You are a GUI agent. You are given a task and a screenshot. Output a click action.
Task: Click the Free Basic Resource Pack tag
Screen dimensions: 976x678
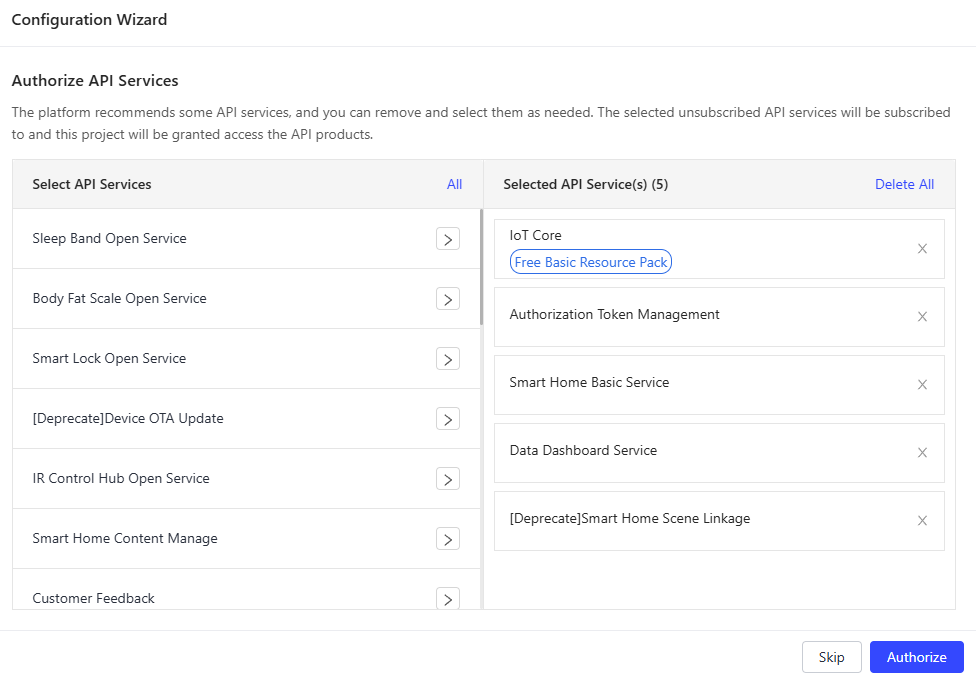tap(591, 262)
